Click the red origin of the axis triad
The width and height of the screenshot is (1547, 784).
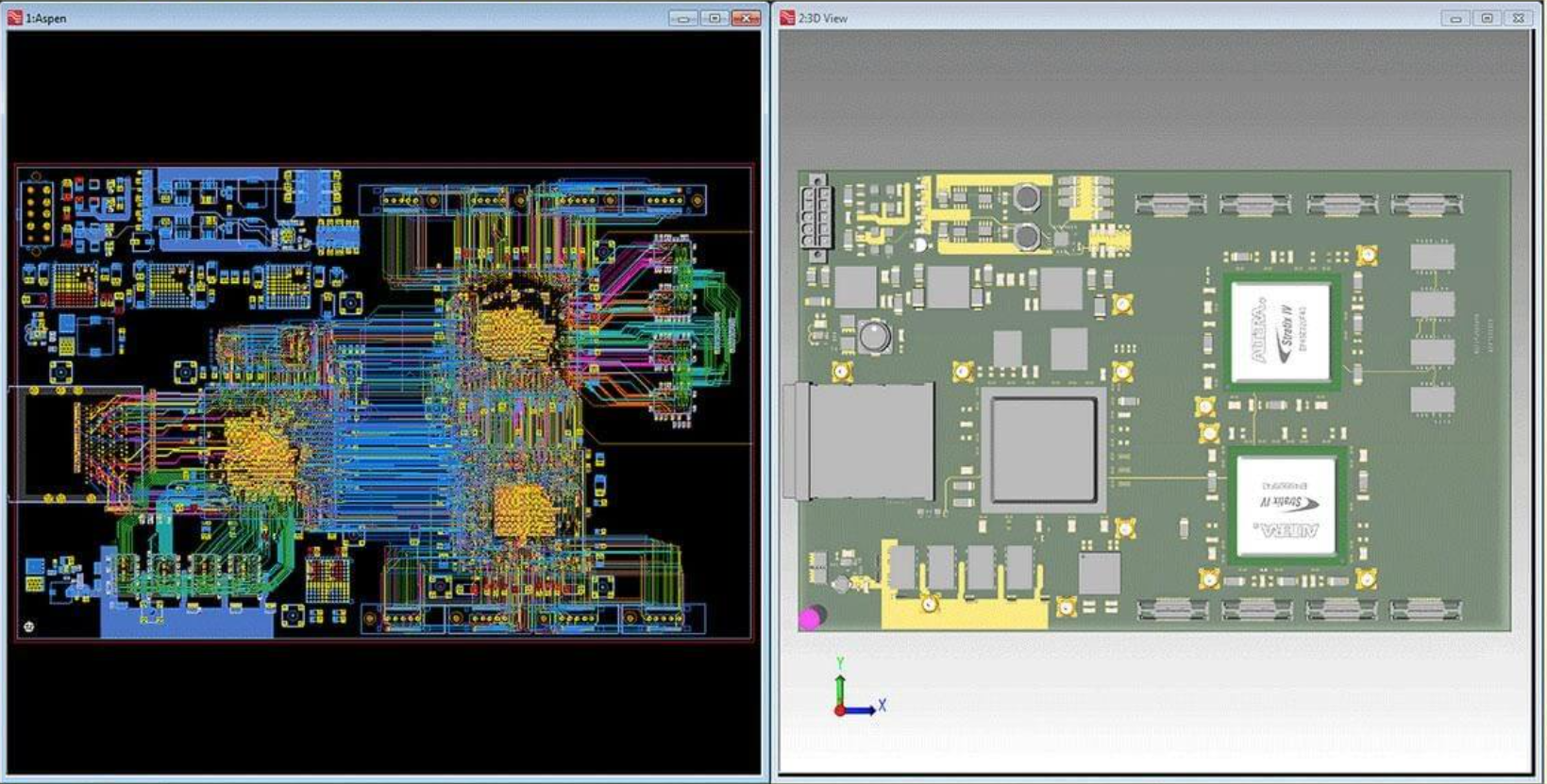point(840,710)
